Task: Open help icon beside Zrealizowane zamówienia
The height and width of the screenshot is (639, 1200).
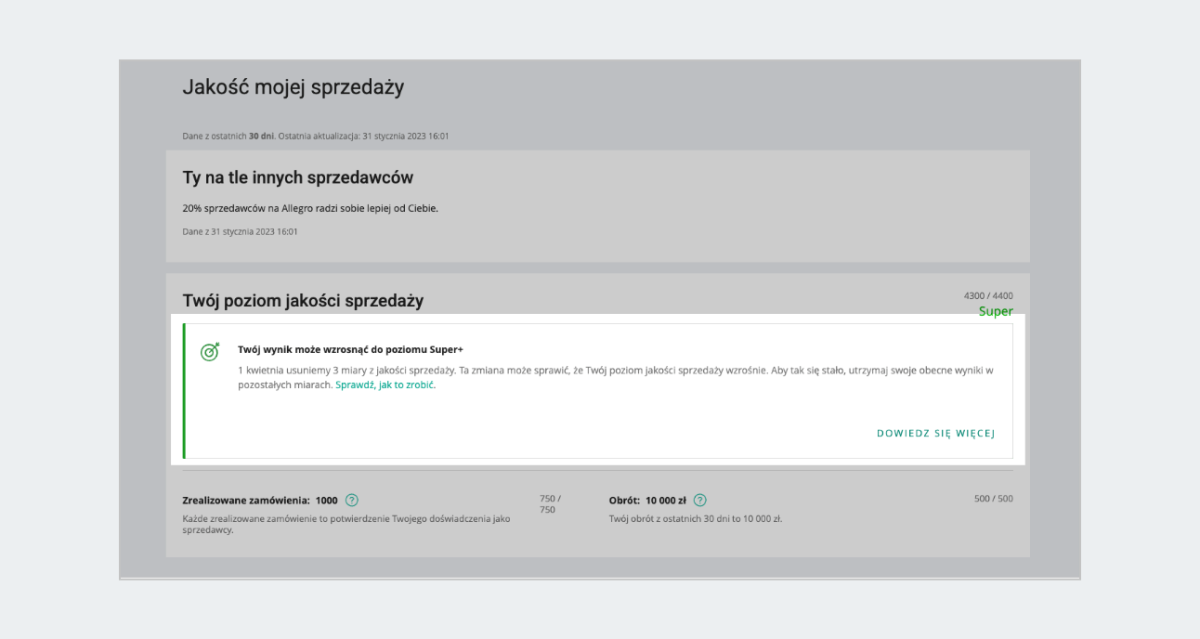Action: [352, 500]
